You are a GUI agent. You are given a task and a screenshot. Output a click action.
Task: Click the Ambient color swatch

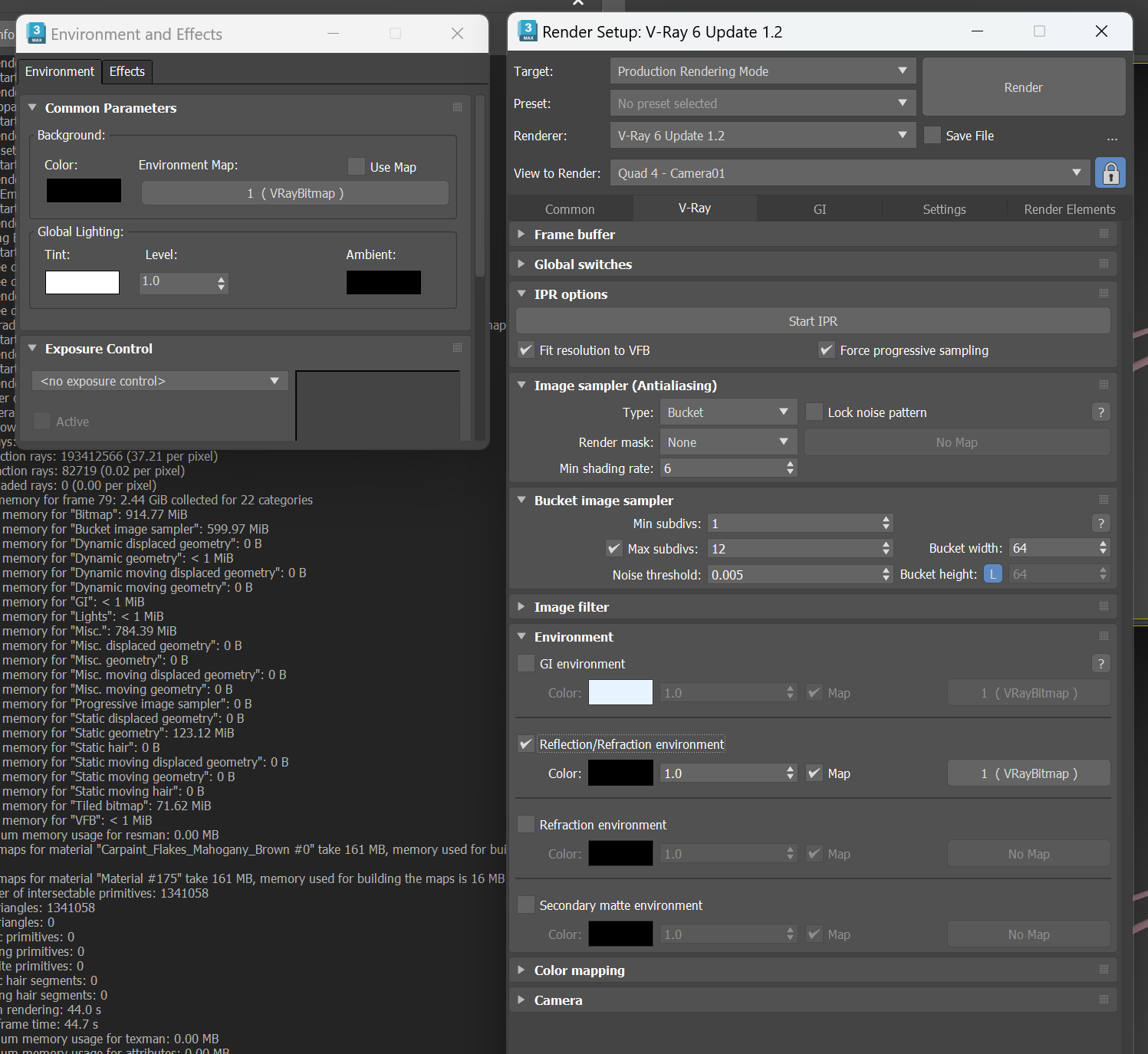(x=383, y=282)
